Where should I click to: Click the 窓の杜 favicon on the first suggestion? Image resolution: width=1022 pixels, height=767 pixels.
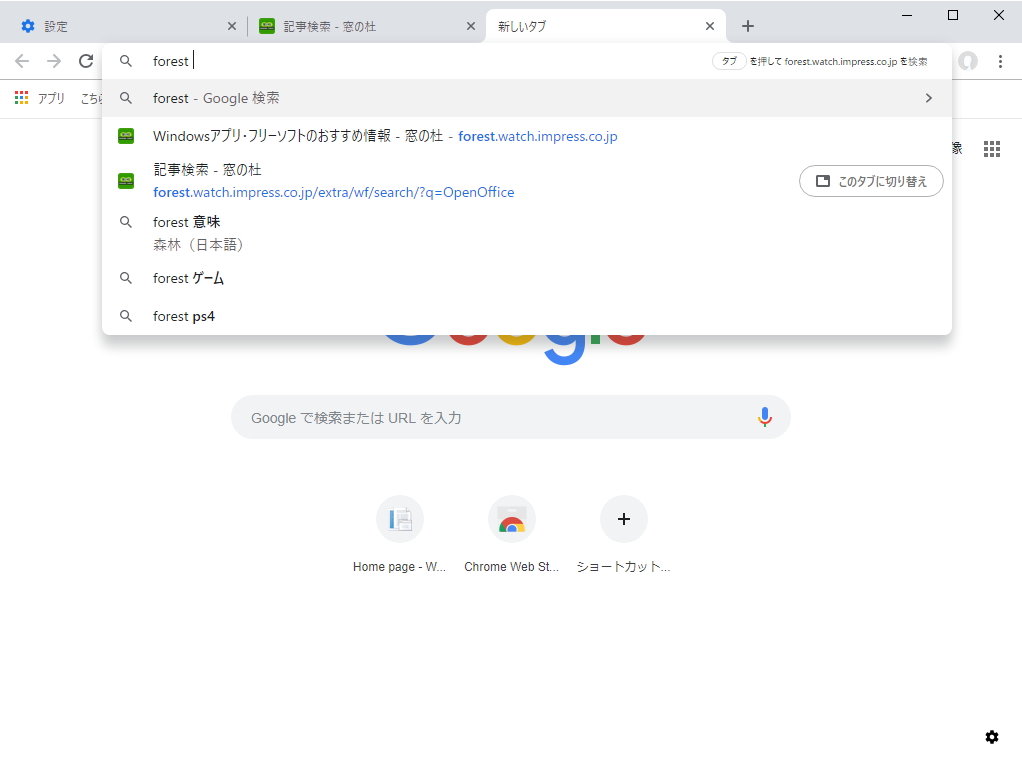(x=125, y=135)
